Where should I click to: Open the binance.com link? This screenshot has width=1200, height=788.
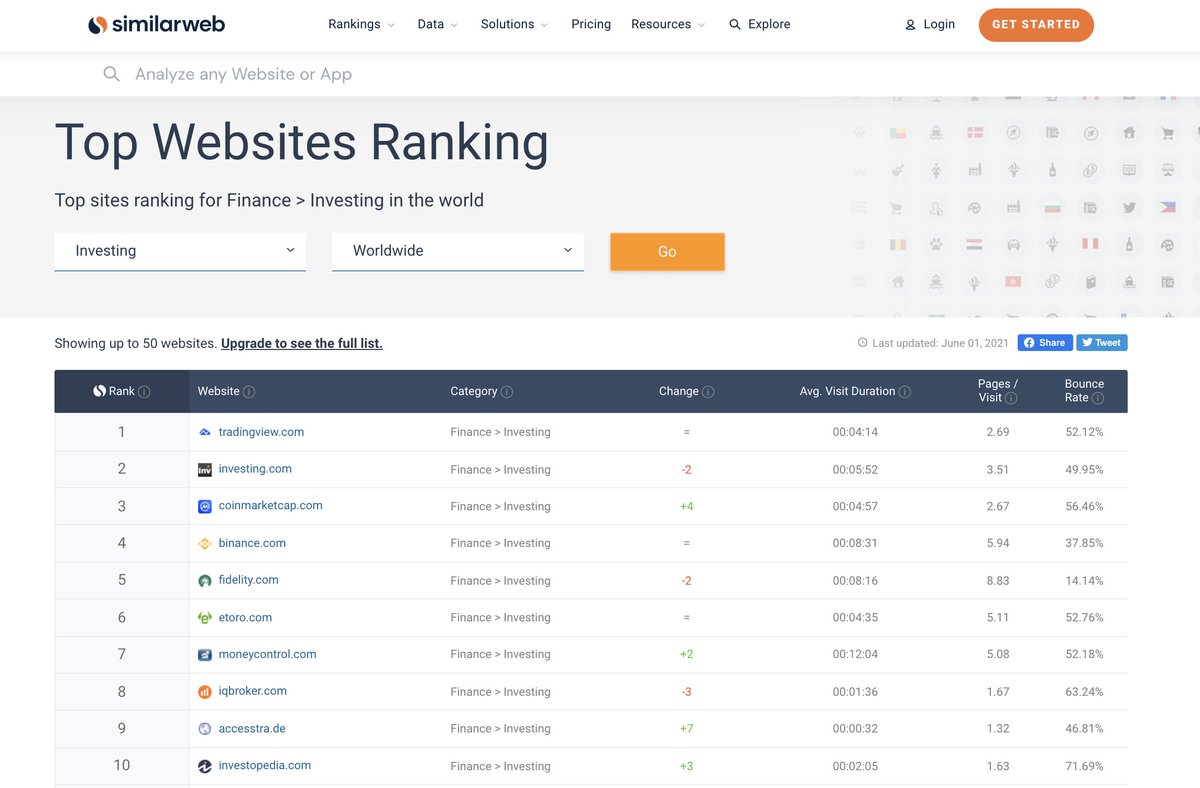(252, 543)
